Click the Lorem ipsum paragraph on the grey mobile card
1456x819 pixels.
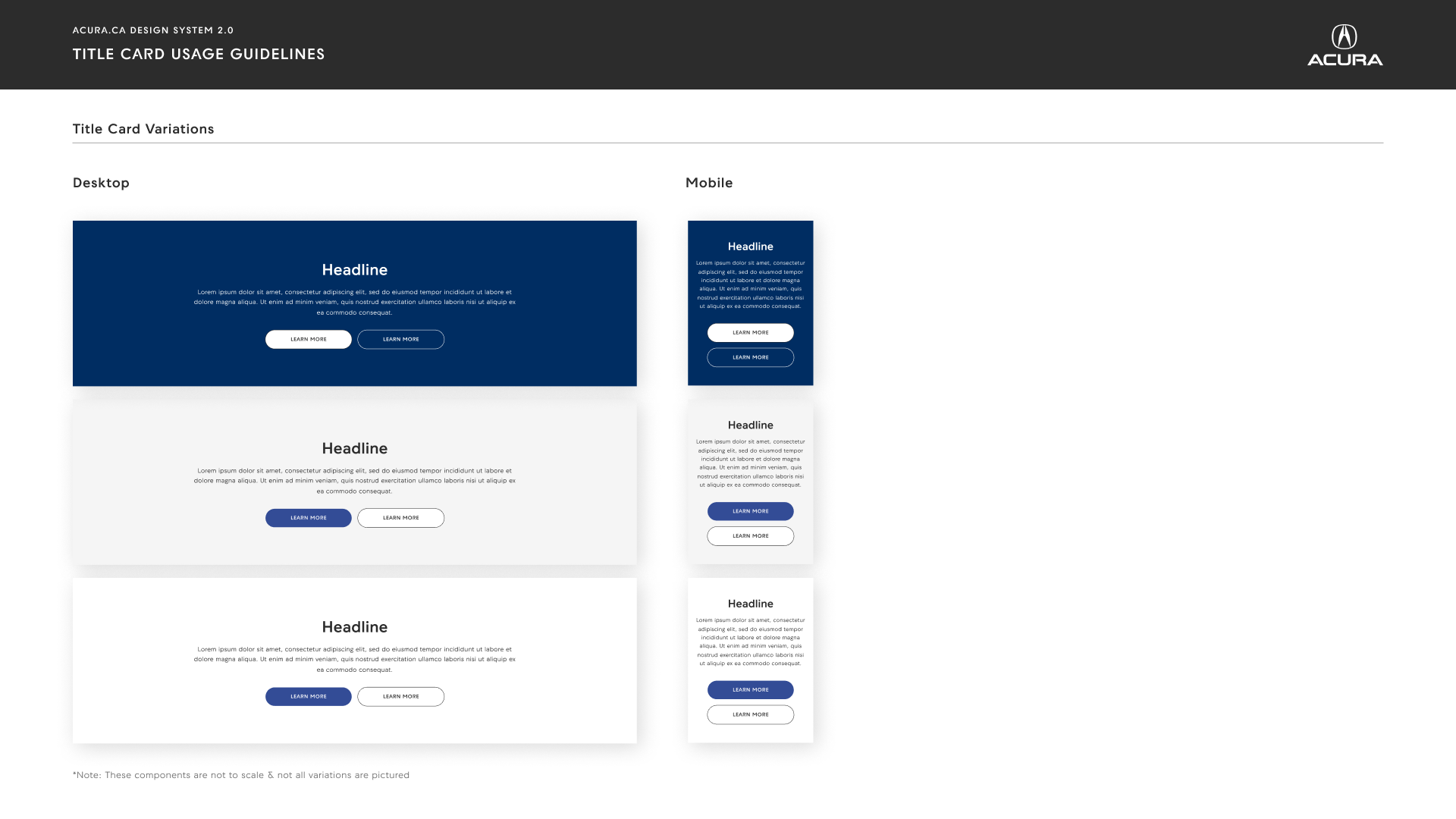[751, 463]
